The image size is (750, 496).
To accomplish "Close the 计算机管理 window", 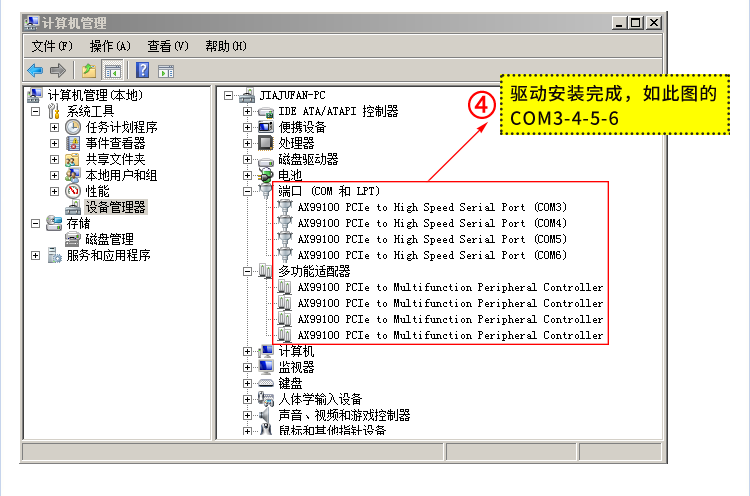I will tap(654, 22).
